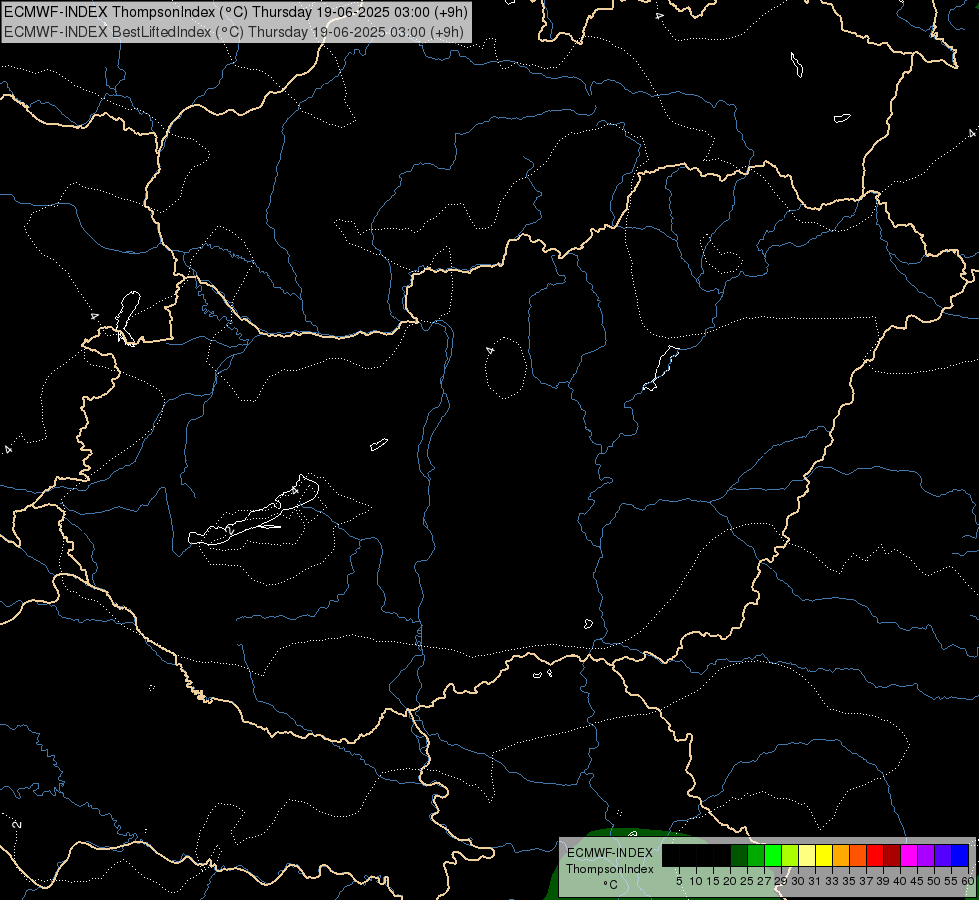Image resolution: width=979 pixels, height=900 pixels.
Task: Click the legend tick value 33
Action: [831, 881]
